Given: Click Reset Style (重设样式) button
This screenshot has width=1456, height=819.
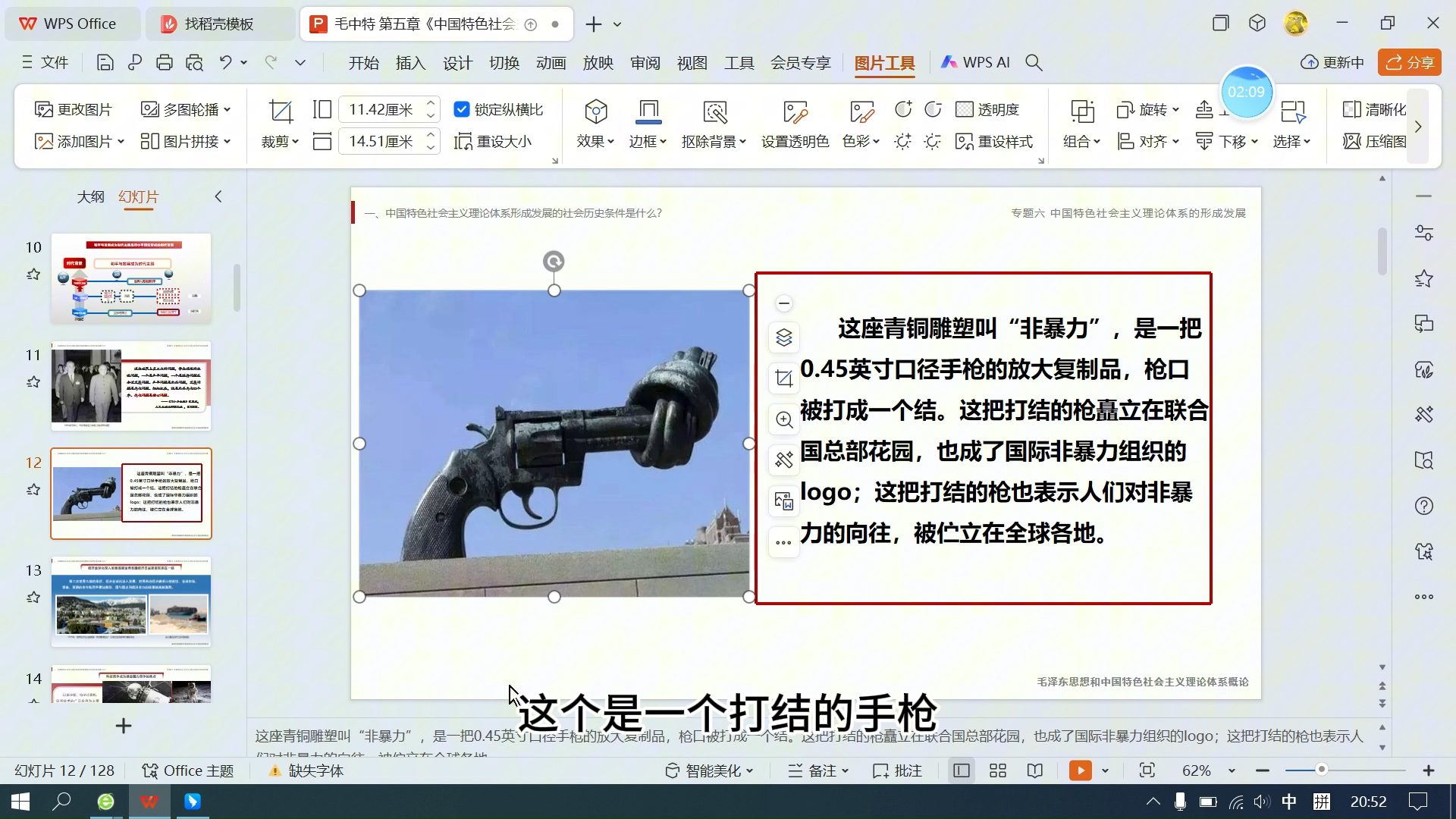Looking at the screenshot, I should (994, 142).
